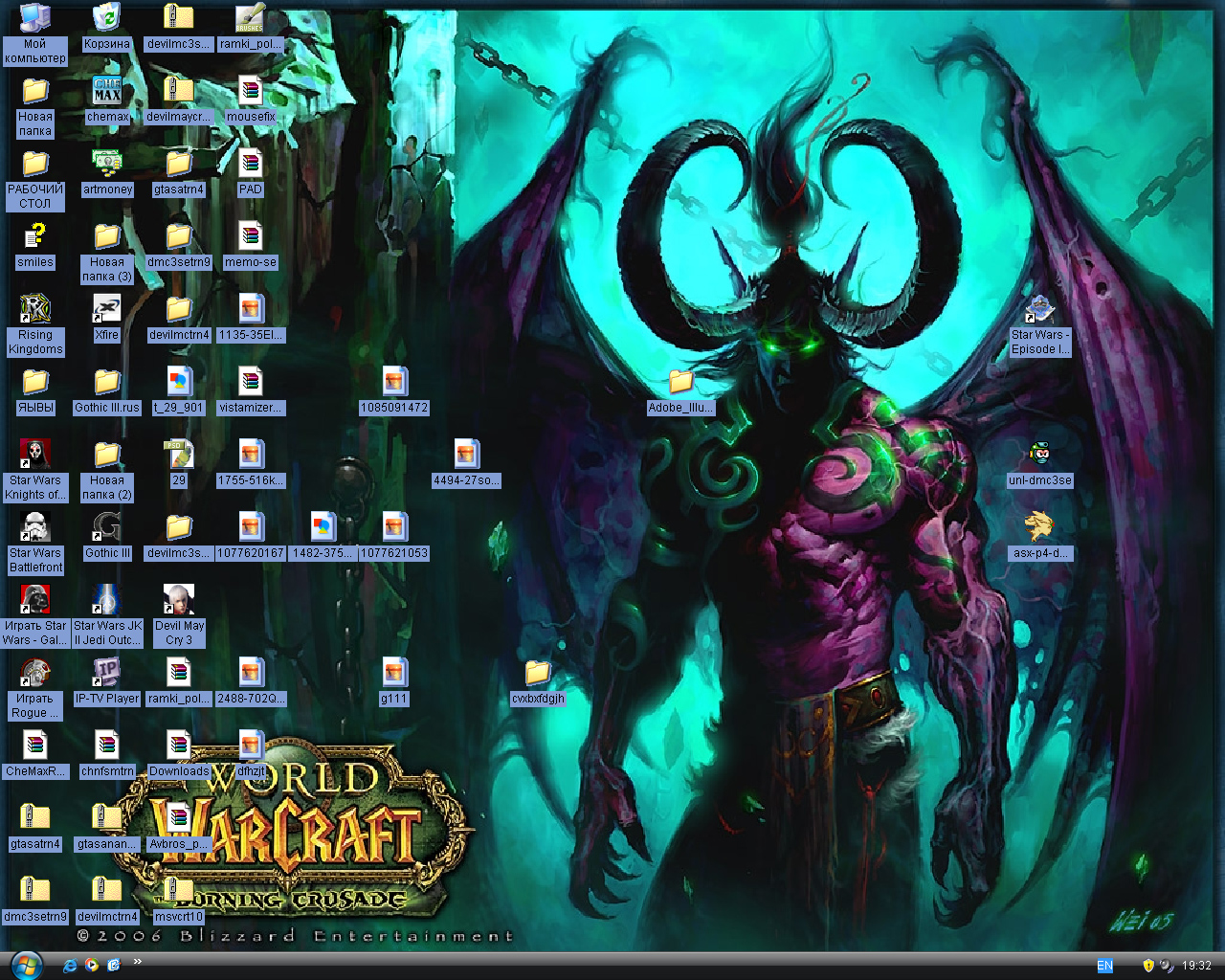This screenshot has height=980, width=1225.
Task: Select the Adobe_Illu... folder
Action: point(680,382)
